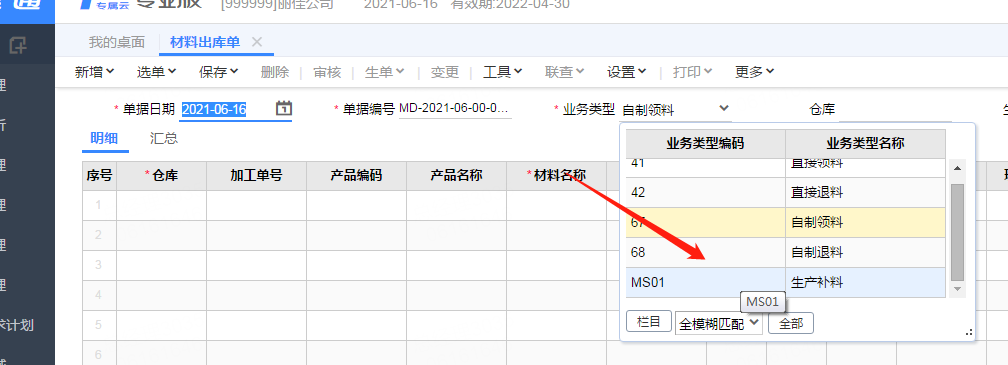
Task: Select the 材料出库单 tab
Action: coord(204,42)
